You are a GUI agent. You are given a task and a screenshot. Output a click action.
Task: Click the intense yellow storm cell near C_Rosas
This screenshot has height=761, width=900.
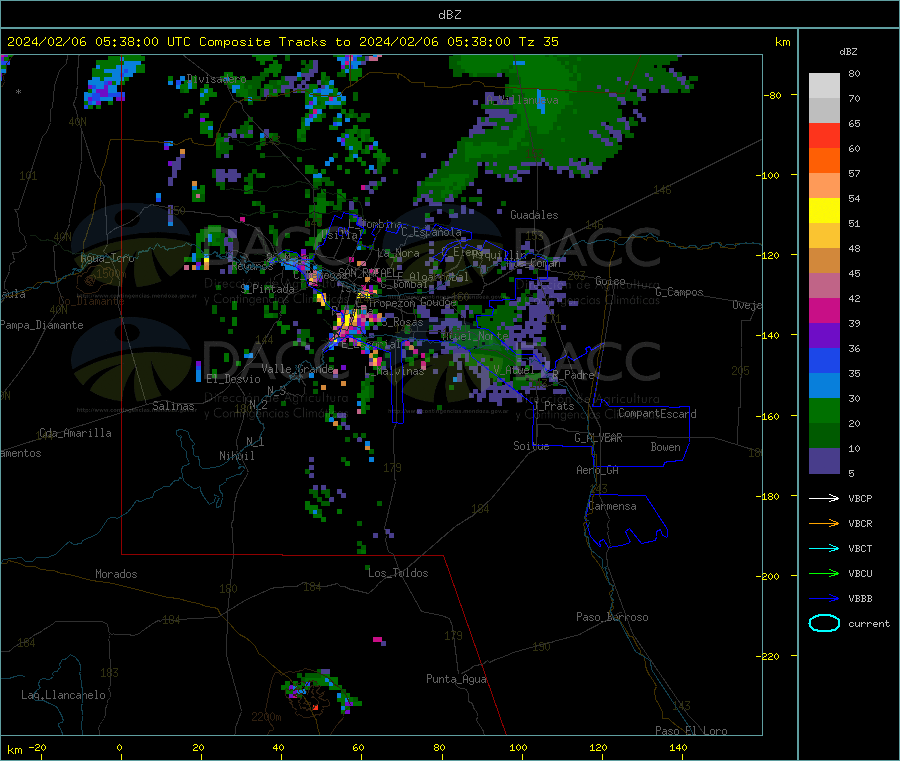tap(348, 319)
